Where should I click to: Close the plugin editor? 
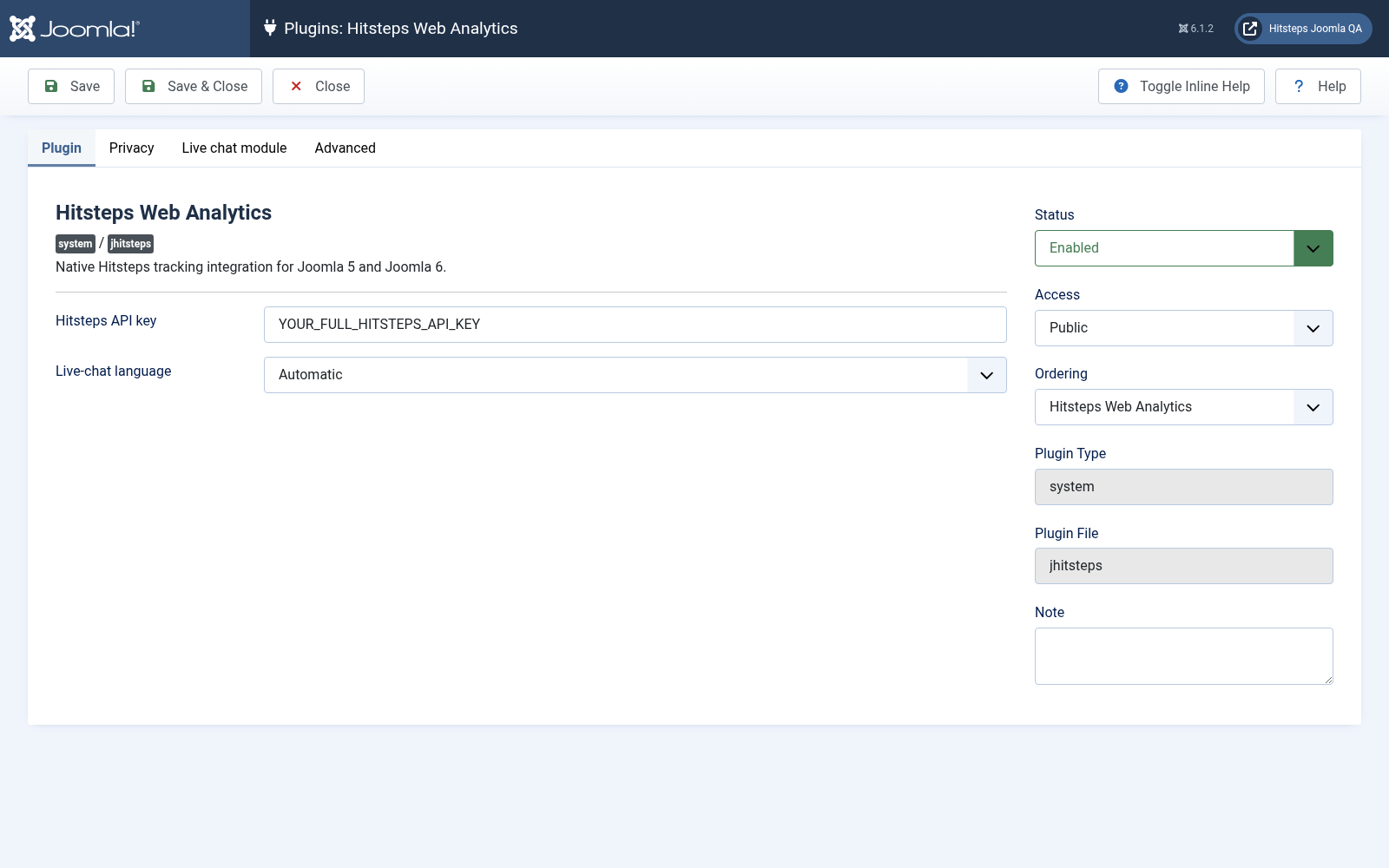tap(319, 86)
